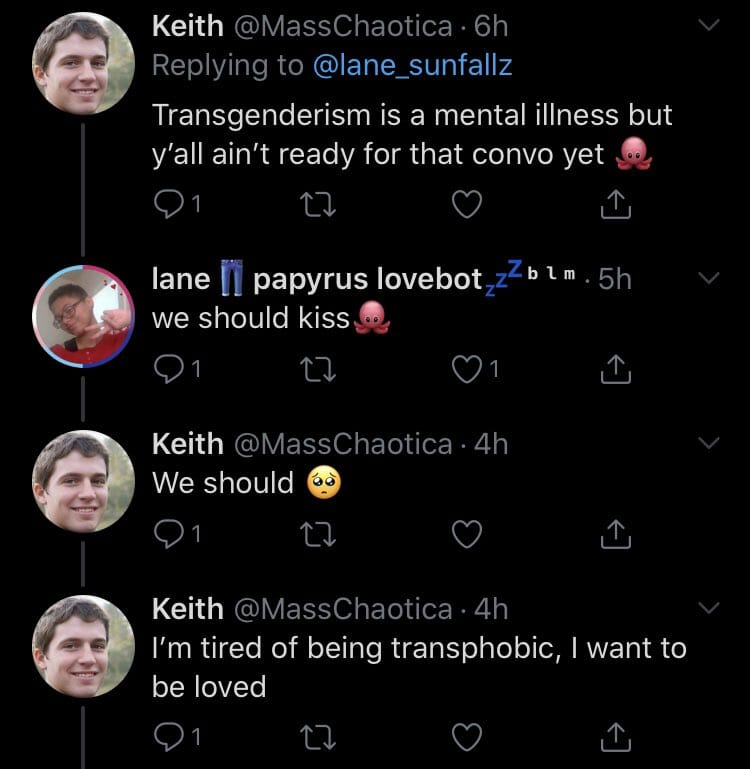Open @MassChaotica handle on the 'We should' tweet
Screen dimensions: 750x769
tap(345, 443)
